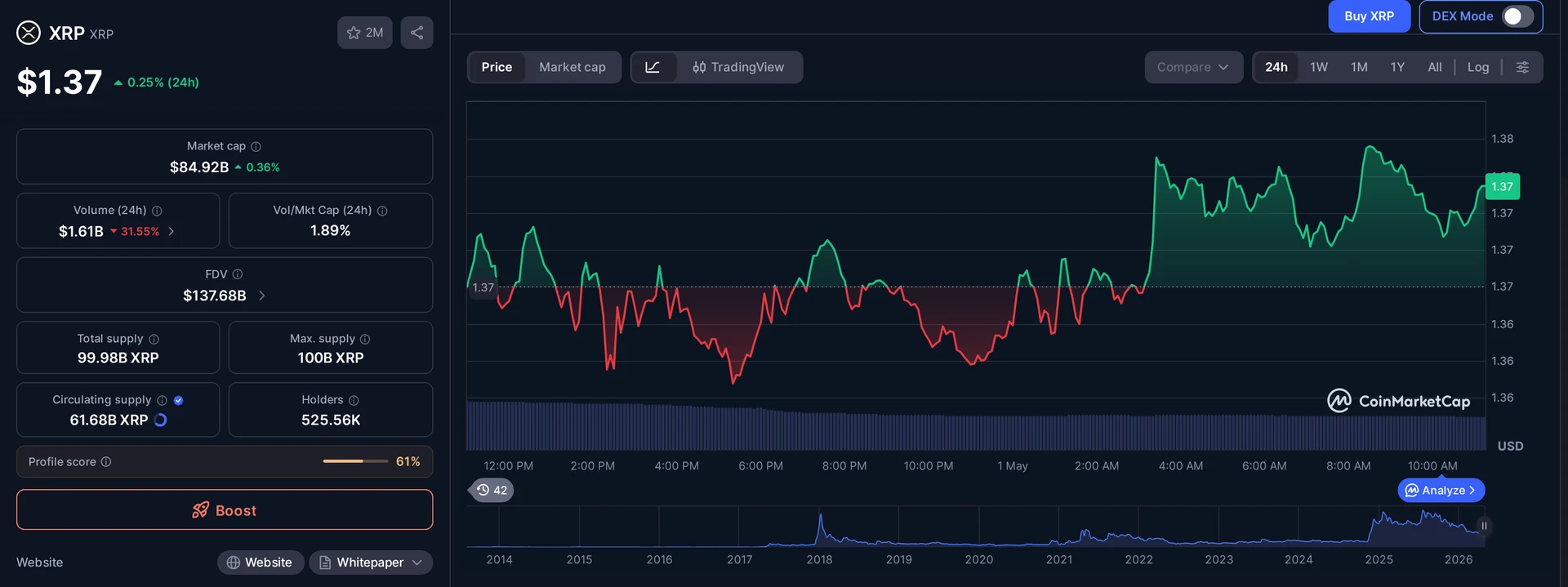The image size is (1568, 587).
Task: Expand FDV details chevron
Action: pyautogui.click(x=261, y=296)
